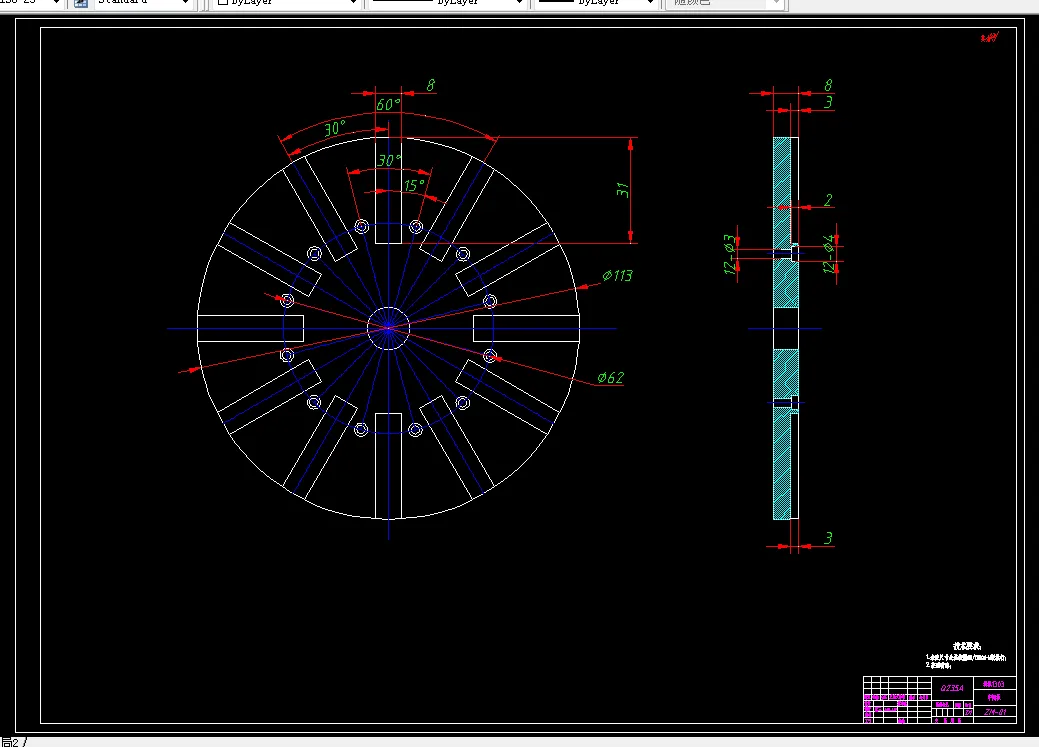Open the "Standard" style dropdown
1039x747 pixels.
[x=142, y=3]
